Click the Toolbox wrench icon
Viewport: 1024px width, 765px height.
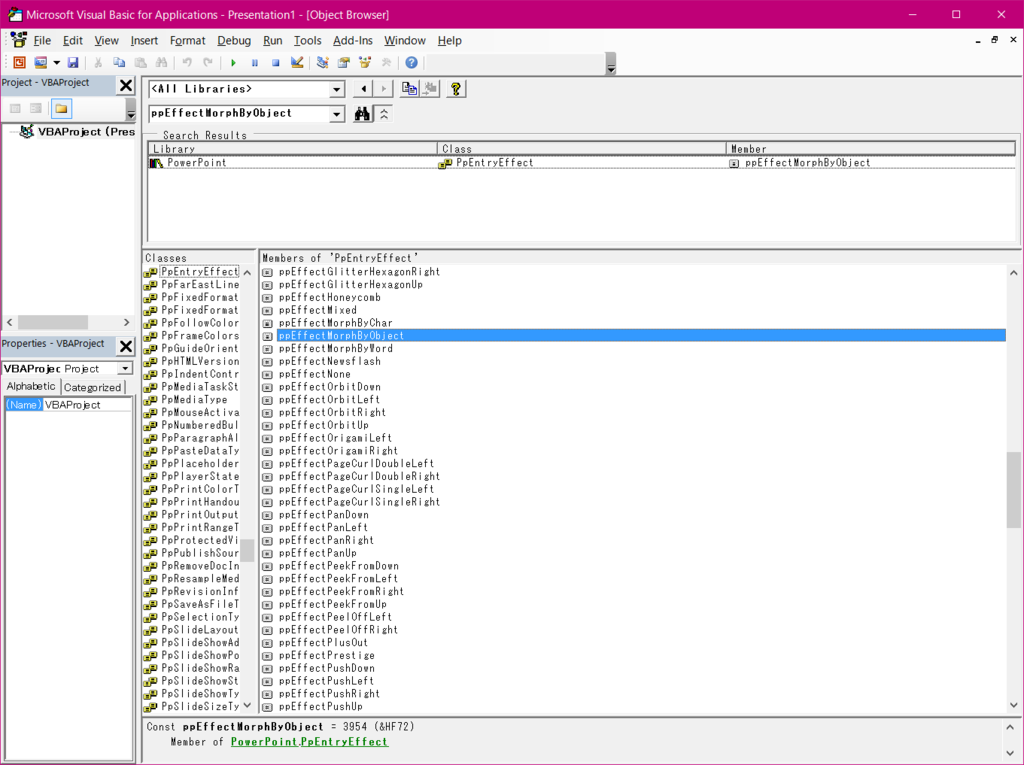pyautogui.click(x=386, y=63)
